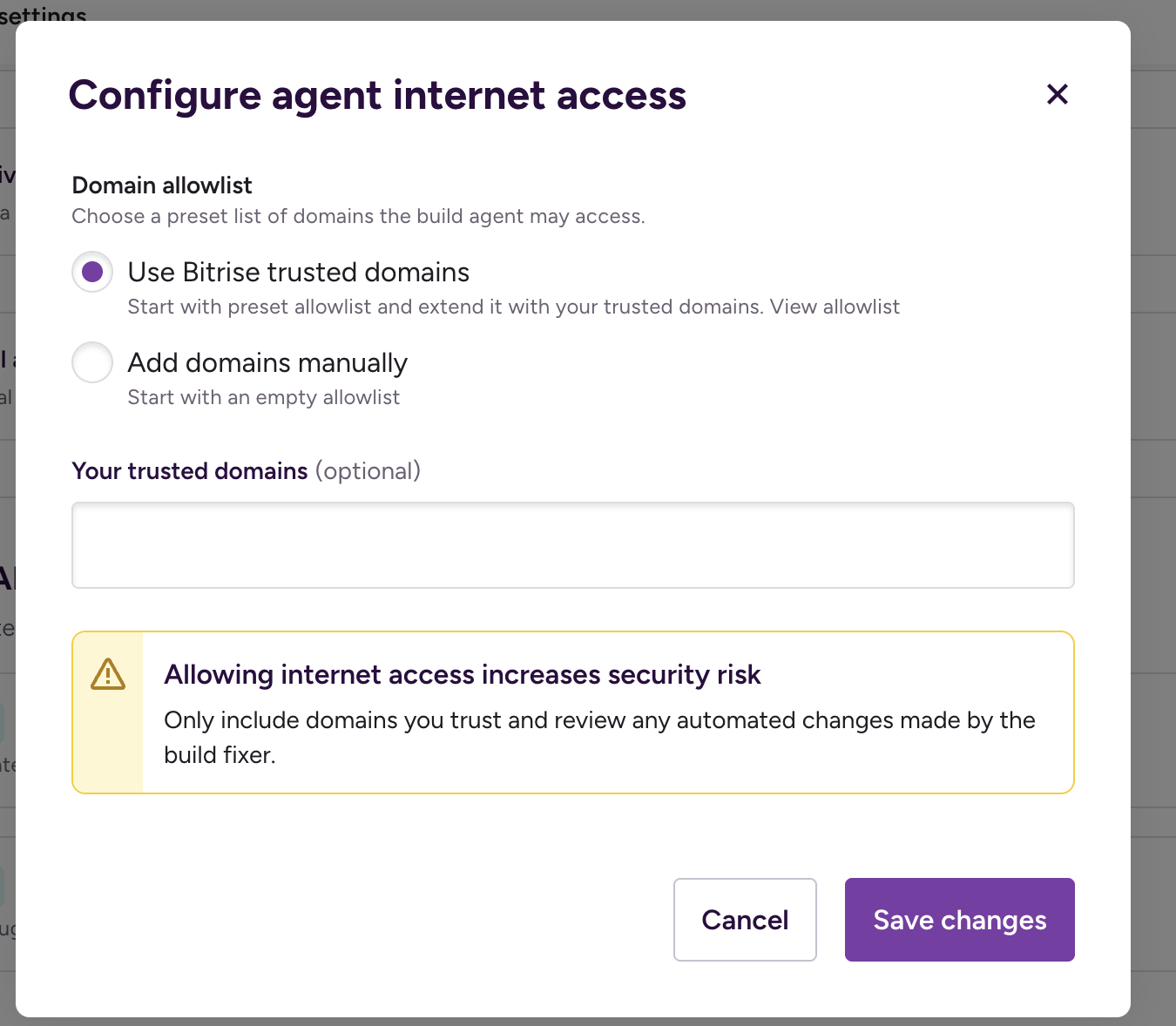Click the filled purple radio indicator circle

point(91,272)
